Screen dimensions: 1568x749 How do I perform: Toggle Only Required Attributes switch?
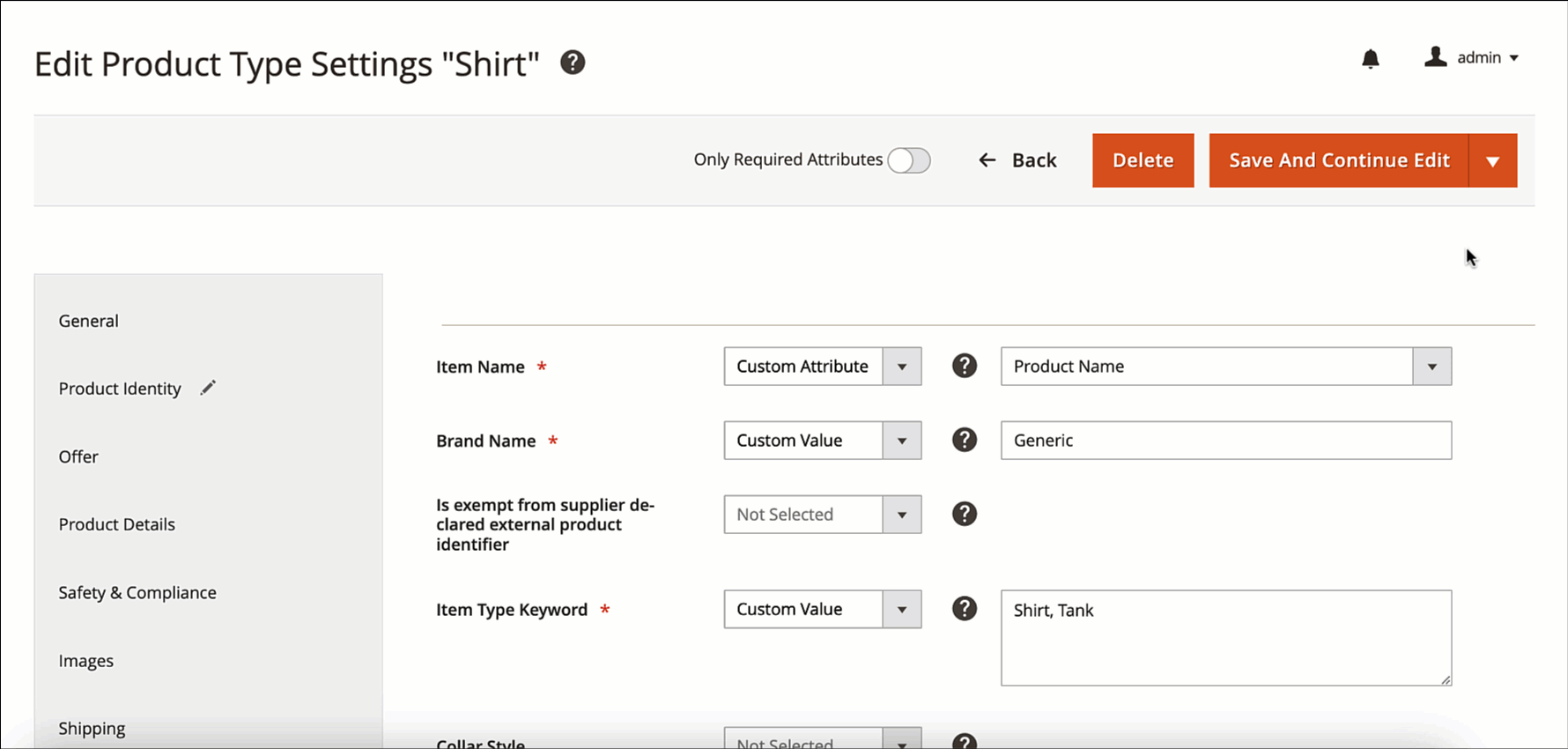[x=908, y=160]
